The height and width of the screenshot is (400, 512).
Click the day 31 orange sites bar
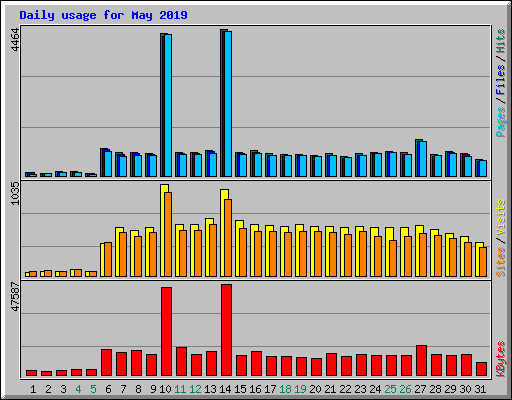click(x=483, y=262)
